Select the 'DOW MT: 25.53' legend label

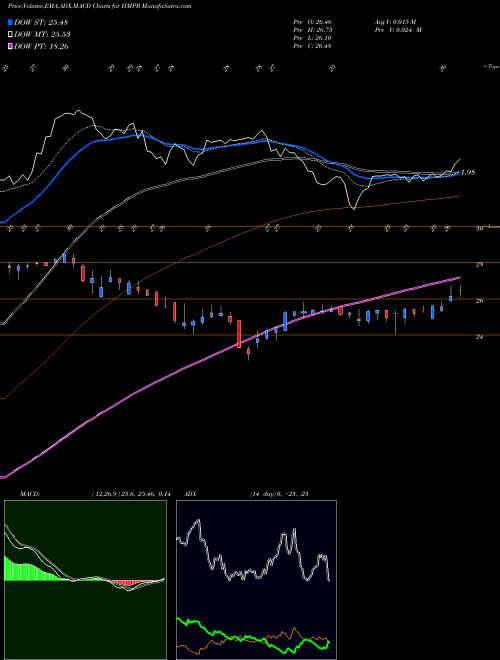point(42,34)
